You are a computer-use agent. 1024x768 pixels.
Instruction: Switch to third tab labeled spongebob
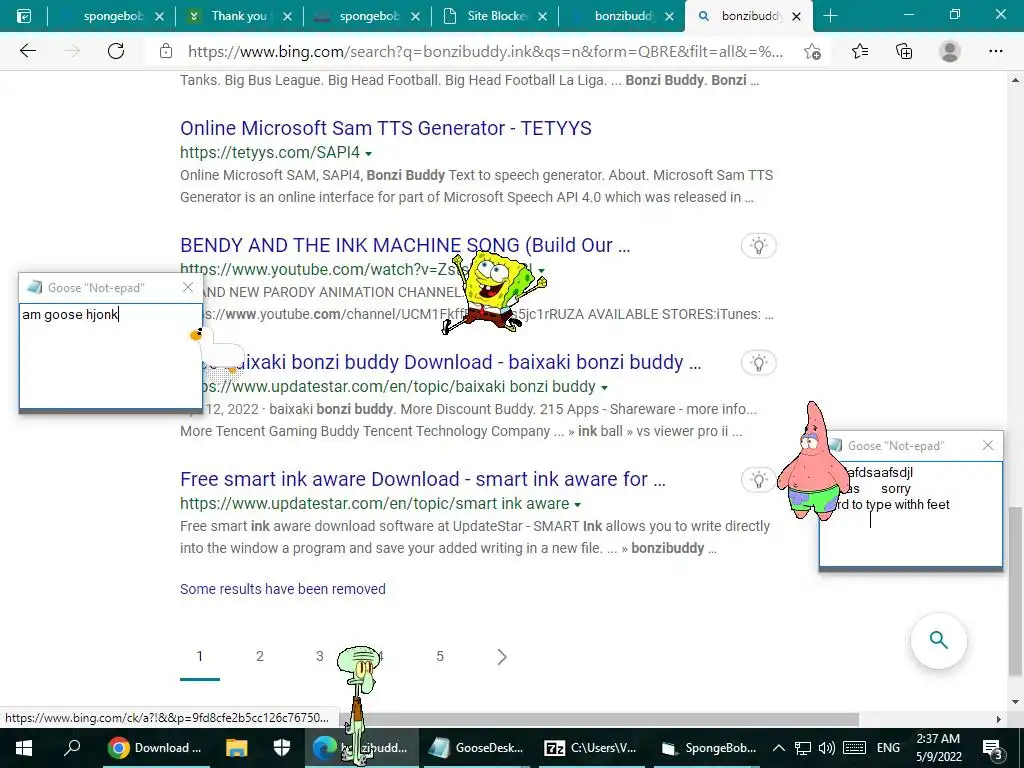click(x=367, y=16)
